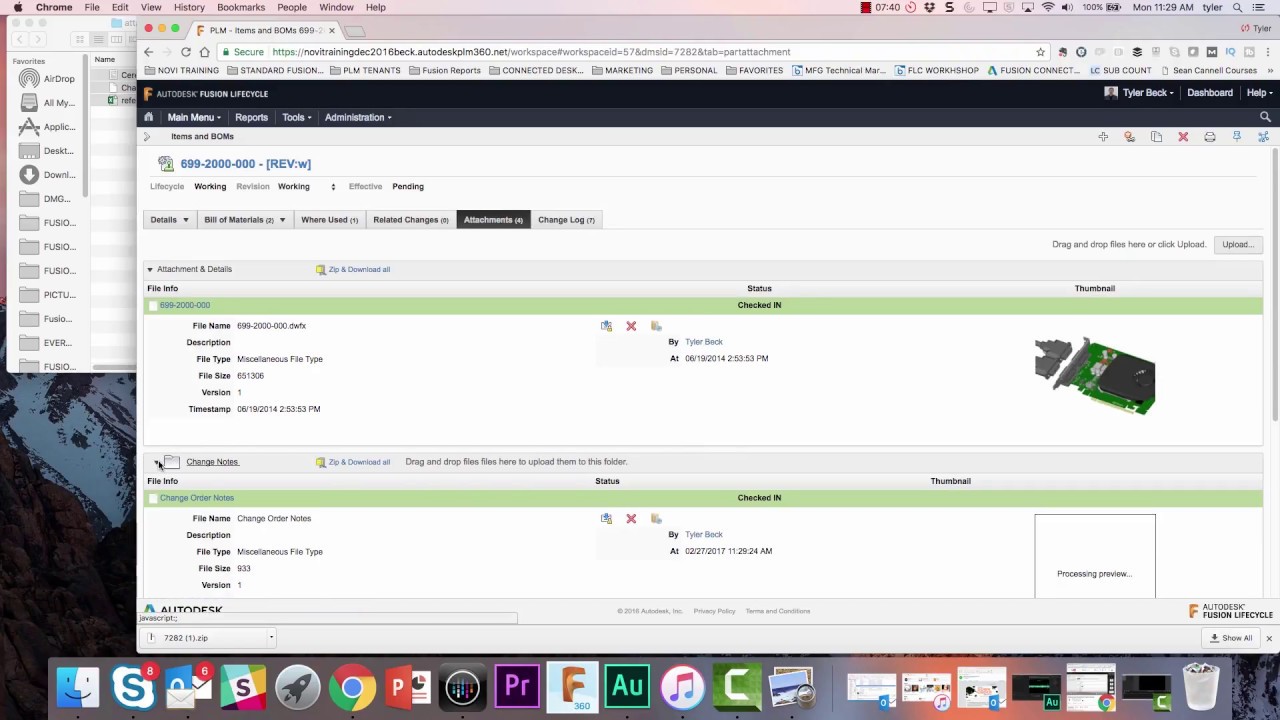Open the Working revision selector arrows

pyautogui.click(x=333, y=187)
